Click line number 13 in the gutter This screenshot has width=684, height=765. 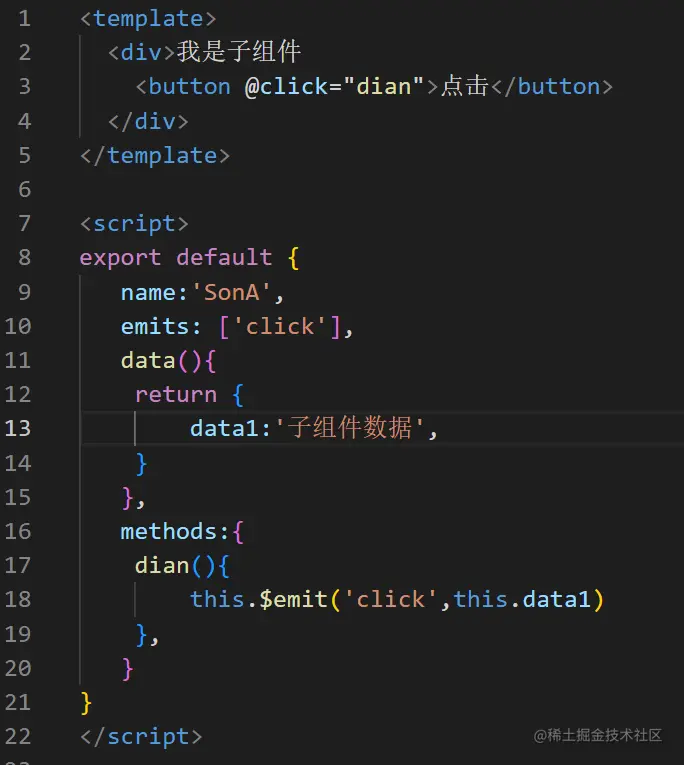[18, 428]
